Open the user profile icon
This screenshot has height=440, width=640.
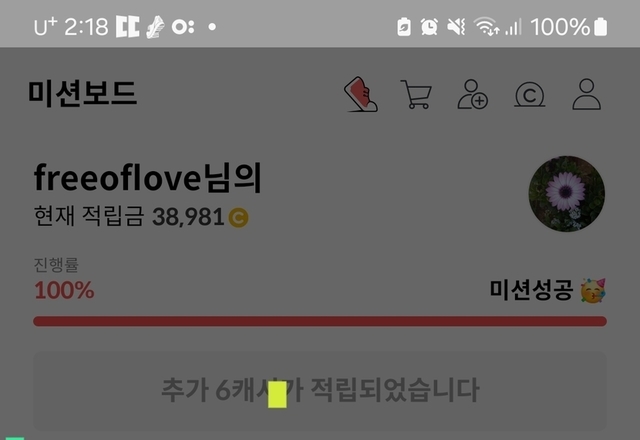(587, 94)
